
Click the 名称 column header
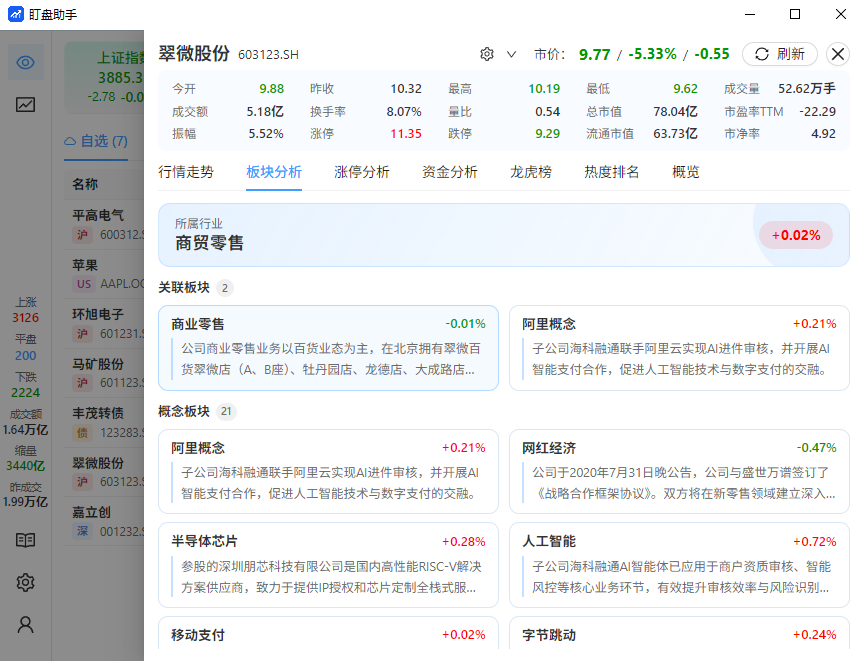[85, 184]
